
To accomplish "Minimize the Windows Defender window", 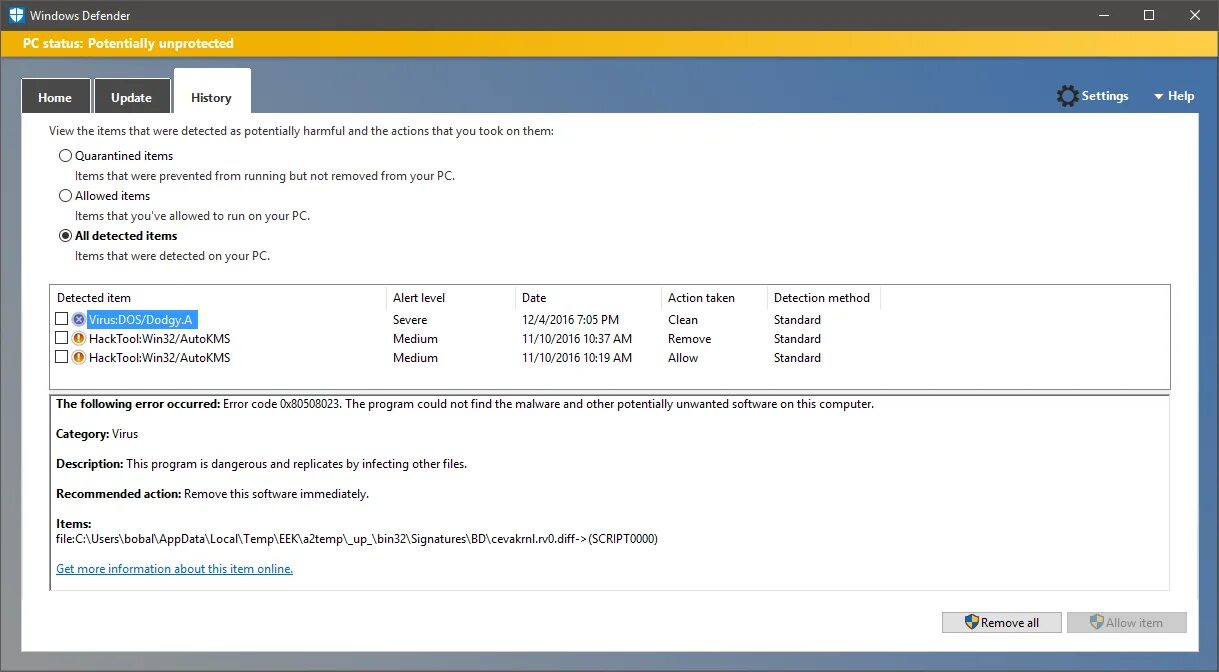I will (x=1104, y=15).
